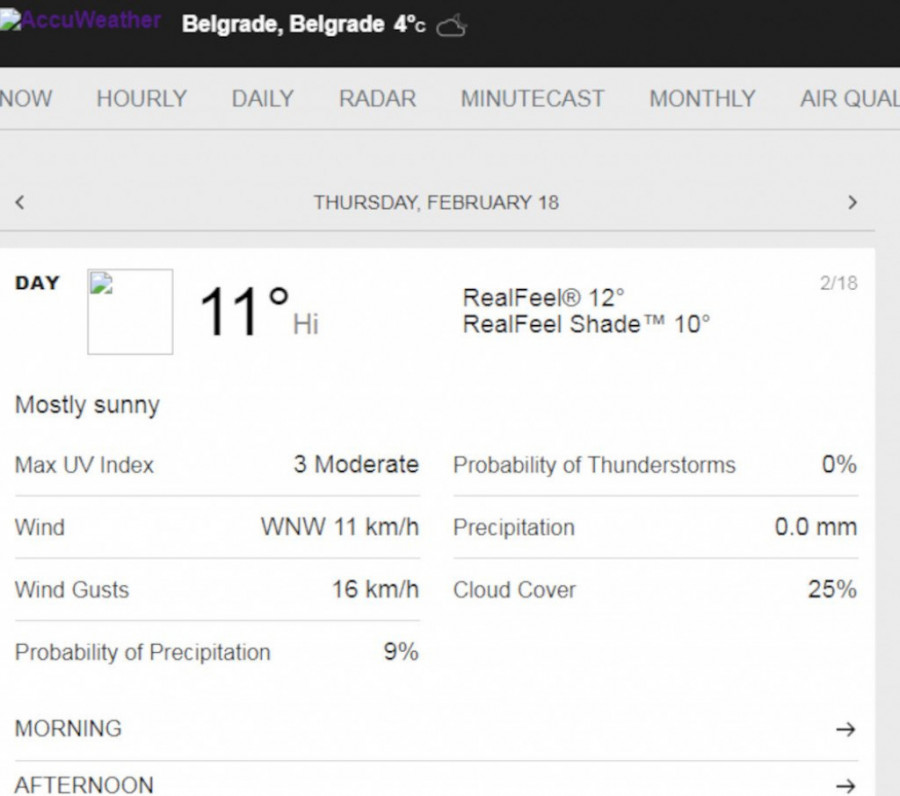900x796 pixels.
Task: Select the DAILY tab
Action: pyautogui.click(x=262, y=99)
